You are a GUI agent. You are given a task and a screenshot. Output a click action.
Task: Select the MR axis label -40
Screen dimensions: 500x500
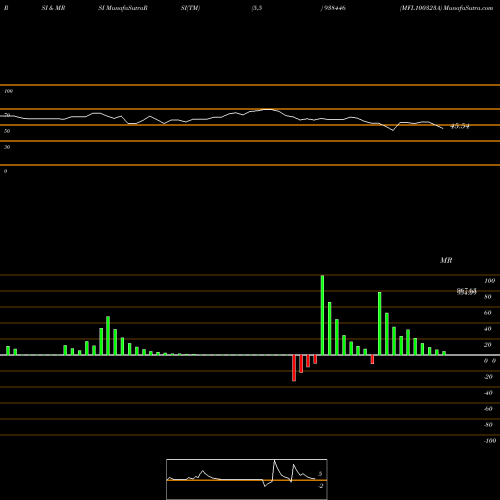coord(488,393)
